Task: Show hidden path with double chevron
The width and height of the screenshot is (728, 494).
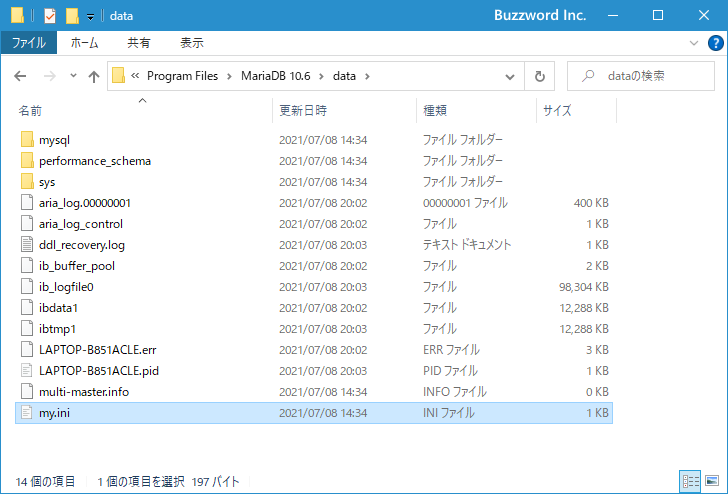Action: coord(135,76)
